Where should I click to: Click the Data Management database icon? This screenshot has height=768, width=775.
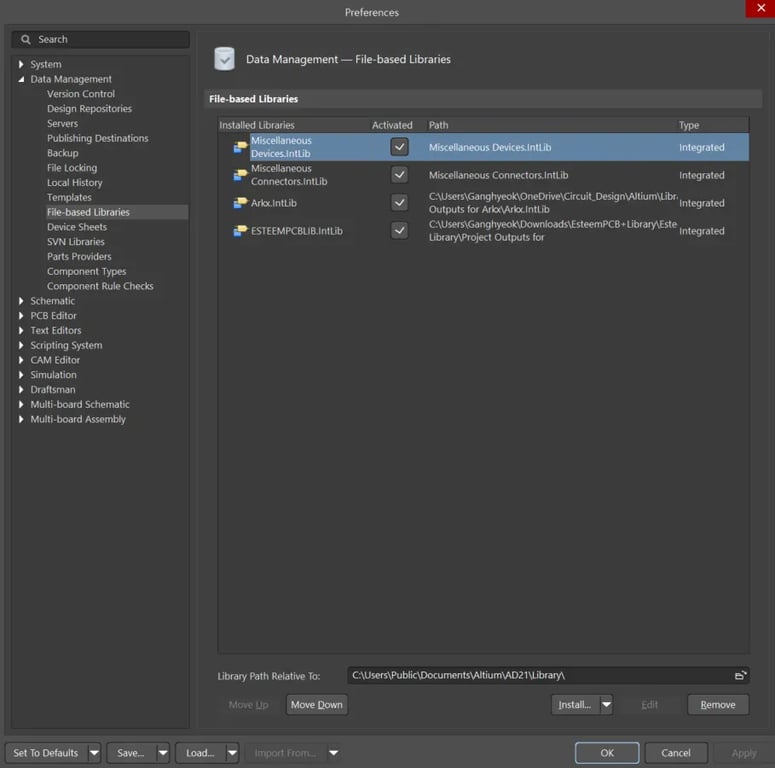224,59
